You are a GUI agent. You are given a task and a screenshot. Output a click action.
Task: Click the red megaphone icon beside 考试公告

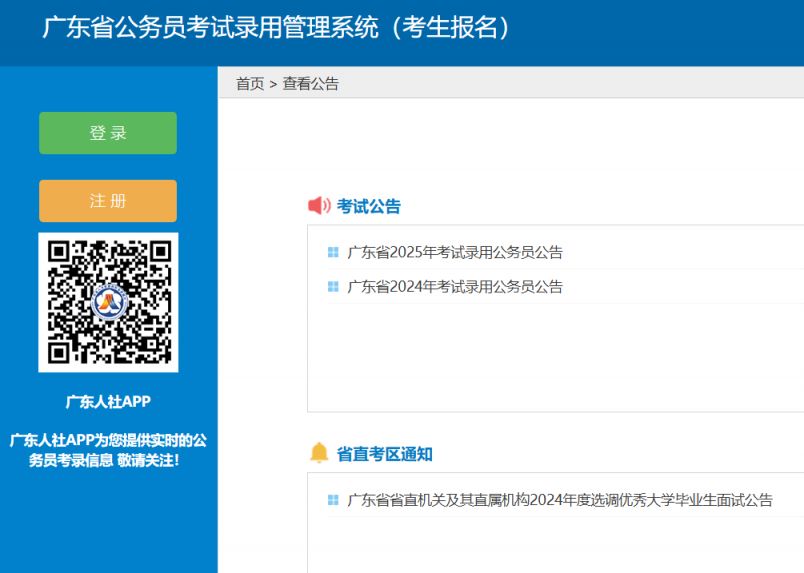point(319,206)
